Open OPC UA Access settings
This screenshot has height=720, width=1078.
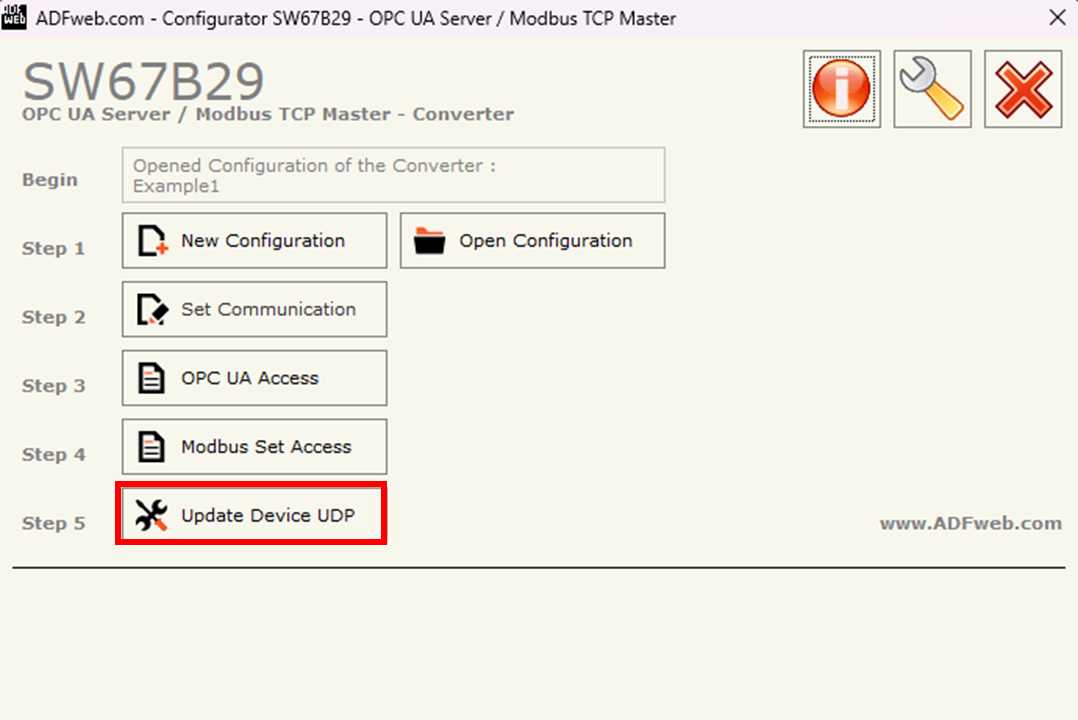254,378
